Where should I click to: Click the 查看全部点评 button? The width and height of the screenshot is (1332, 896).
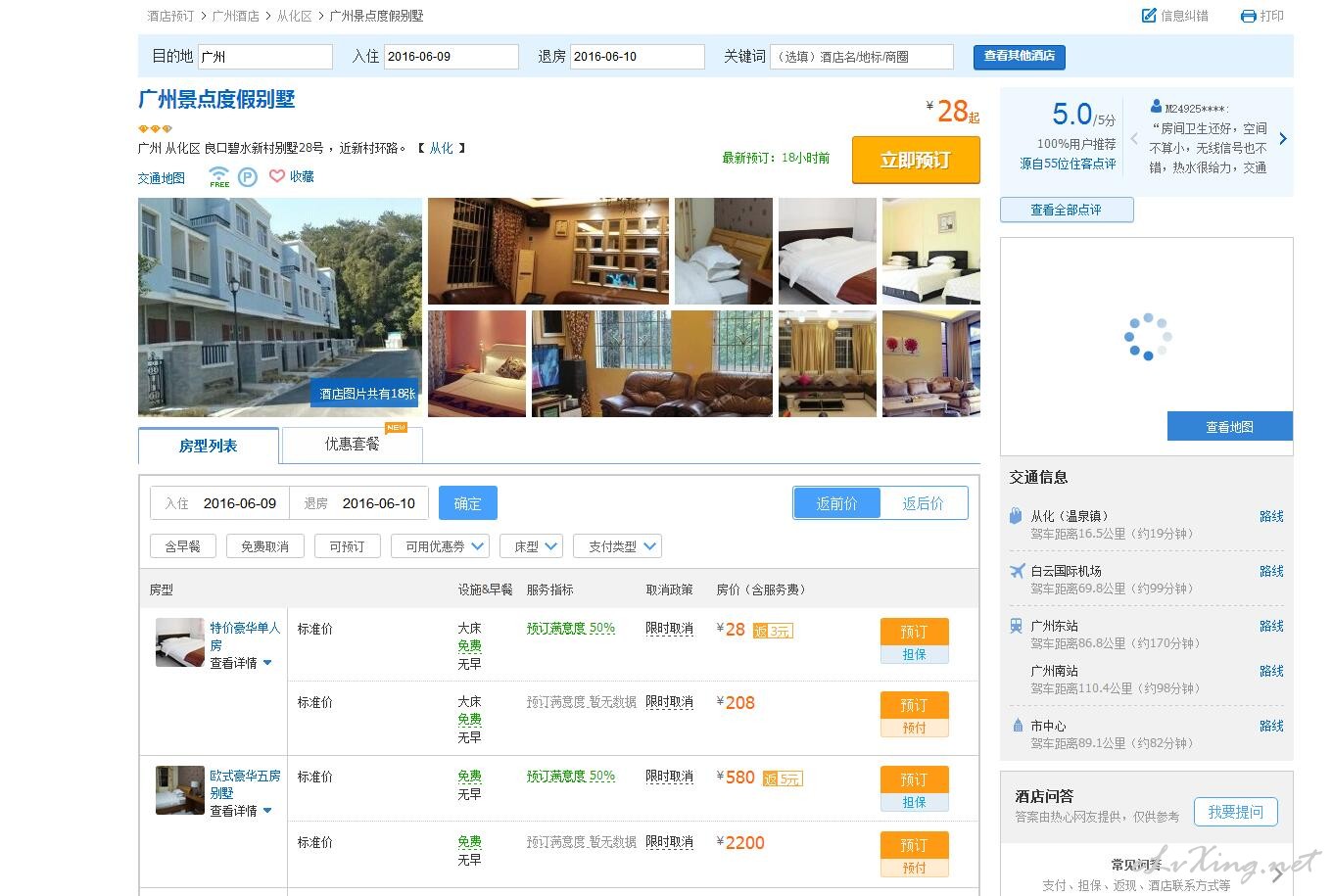tap(1067, 210)
